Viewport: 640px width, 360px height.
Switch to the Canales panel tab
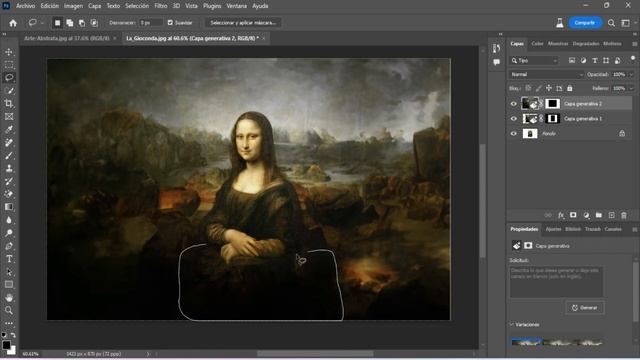(613, 229)
